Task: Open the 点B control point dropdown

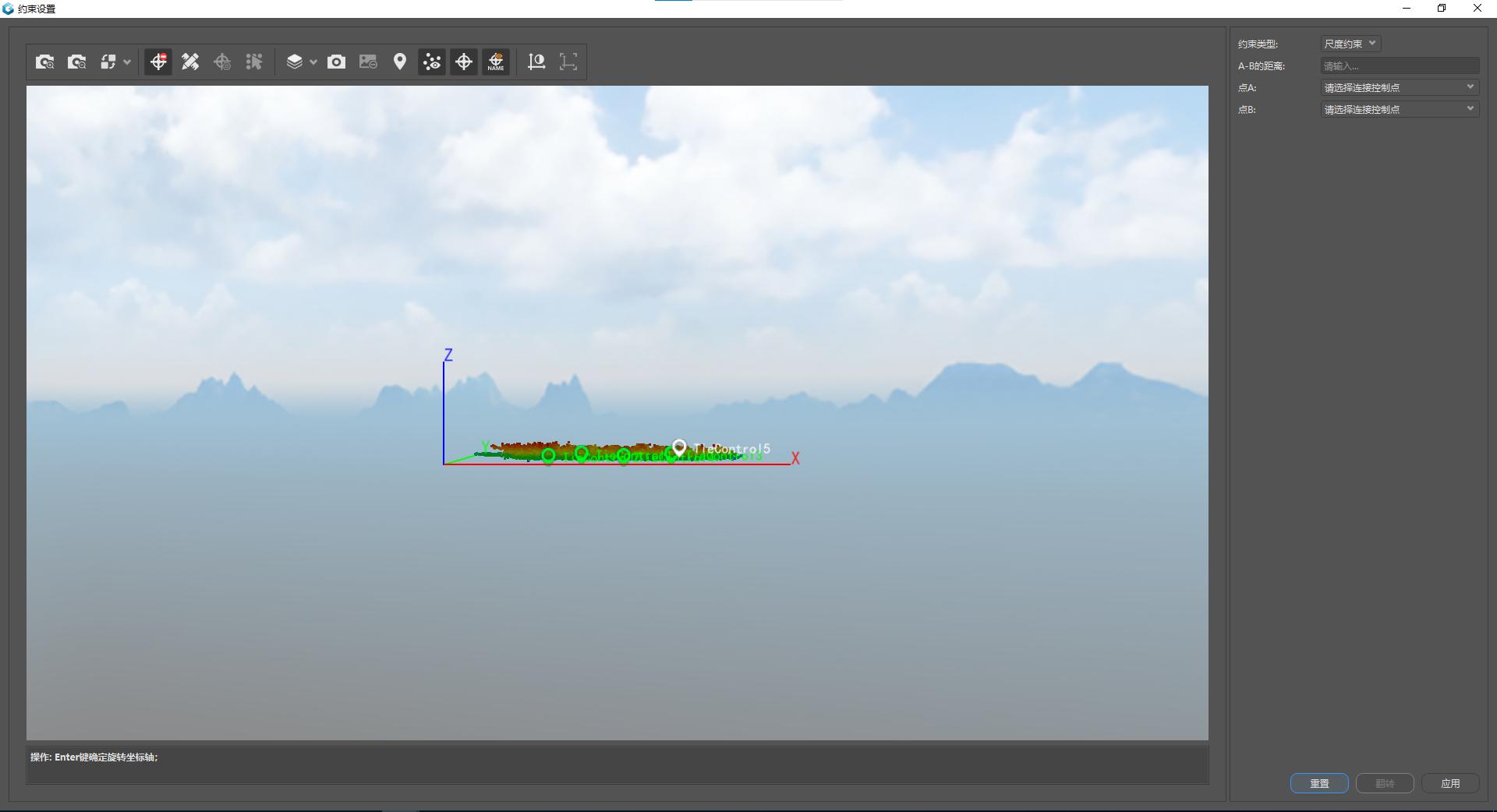Action: pos(1400,110)
